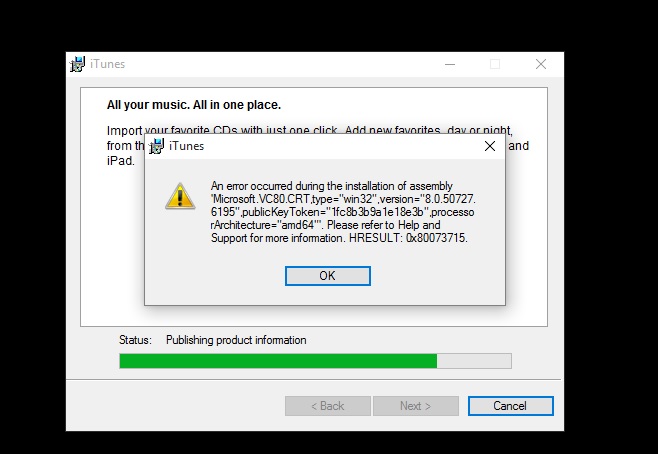The image size is (658, 454).
Task: Click the "All your music. All in one place." heading
Action: pyautogui.click(x=194, y=105)
